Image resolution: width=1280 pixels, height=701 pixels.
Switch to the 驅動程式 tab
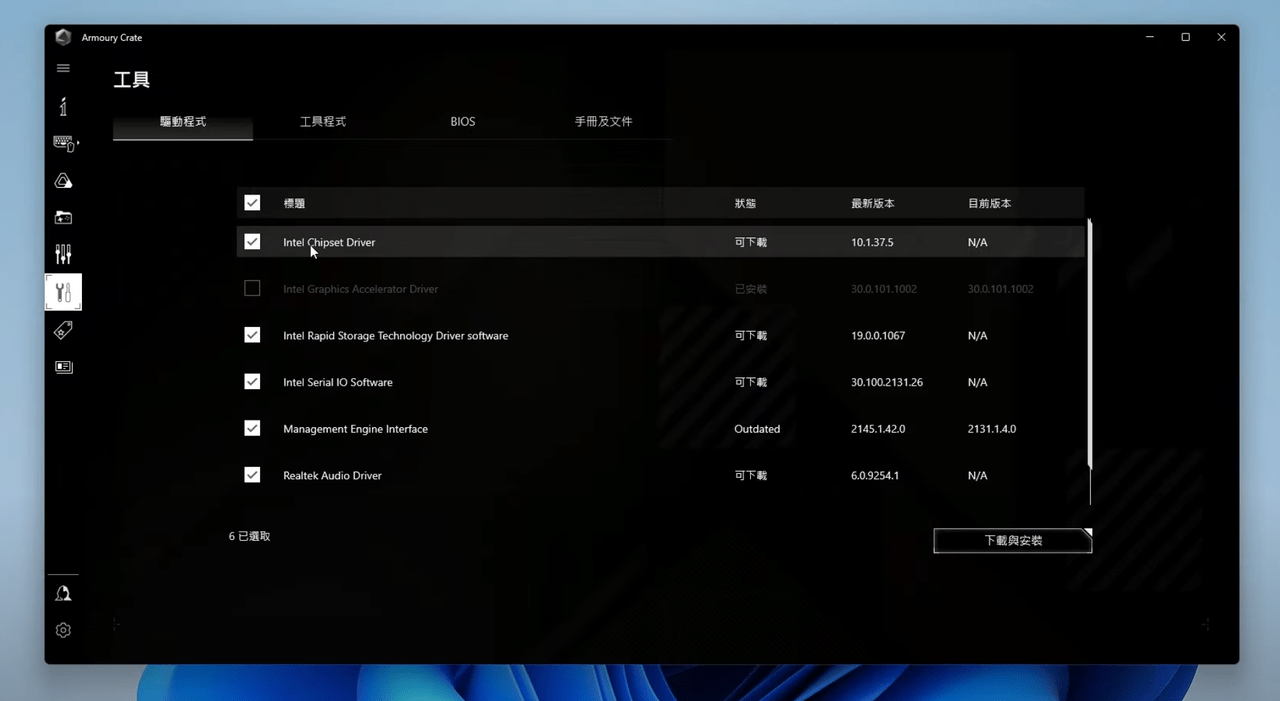point(183,122)
